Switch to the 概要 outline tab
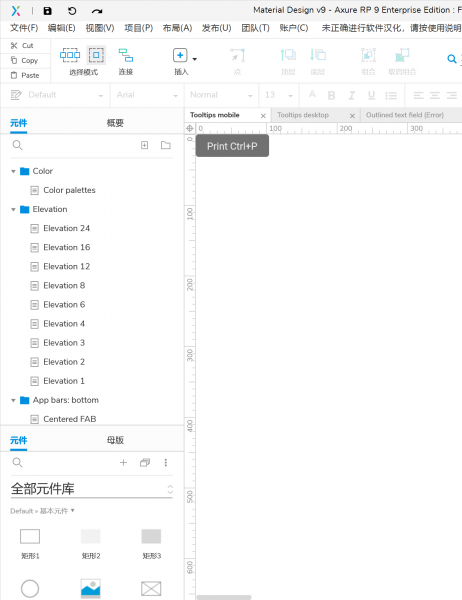The width and height of the screenshot is (462, 600). (115, 123)
